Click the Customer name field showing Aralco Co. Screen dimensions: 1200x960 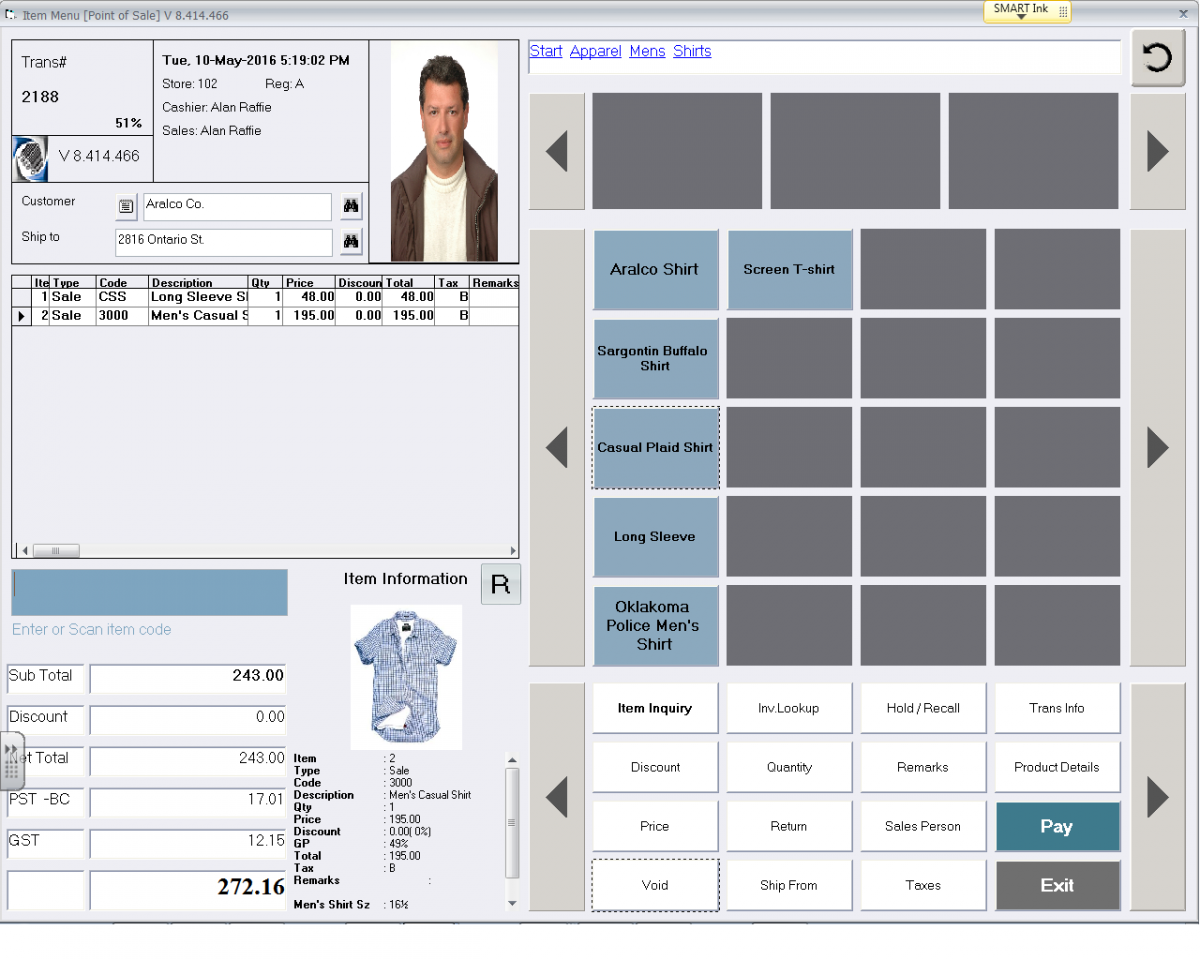237,206
